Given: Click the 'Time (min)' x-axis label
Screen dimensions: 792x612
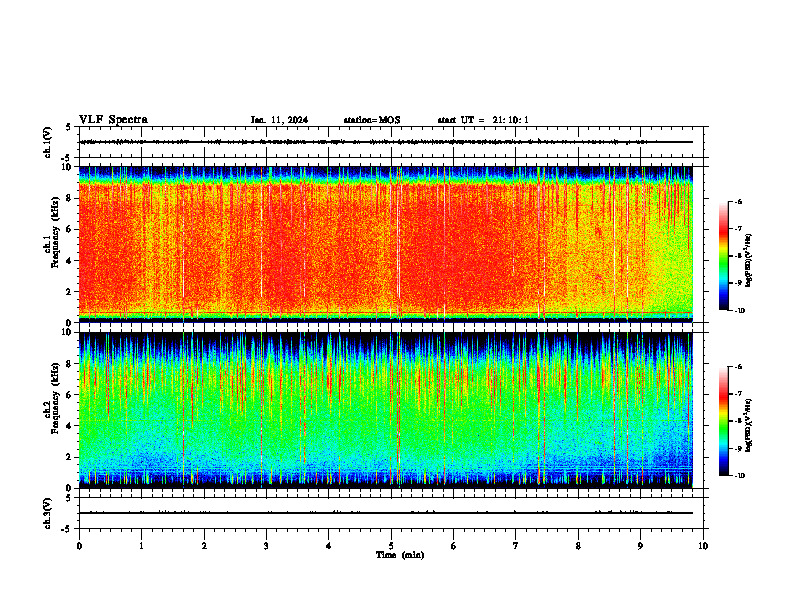Looking at the screenshot, I should (400, 555).
